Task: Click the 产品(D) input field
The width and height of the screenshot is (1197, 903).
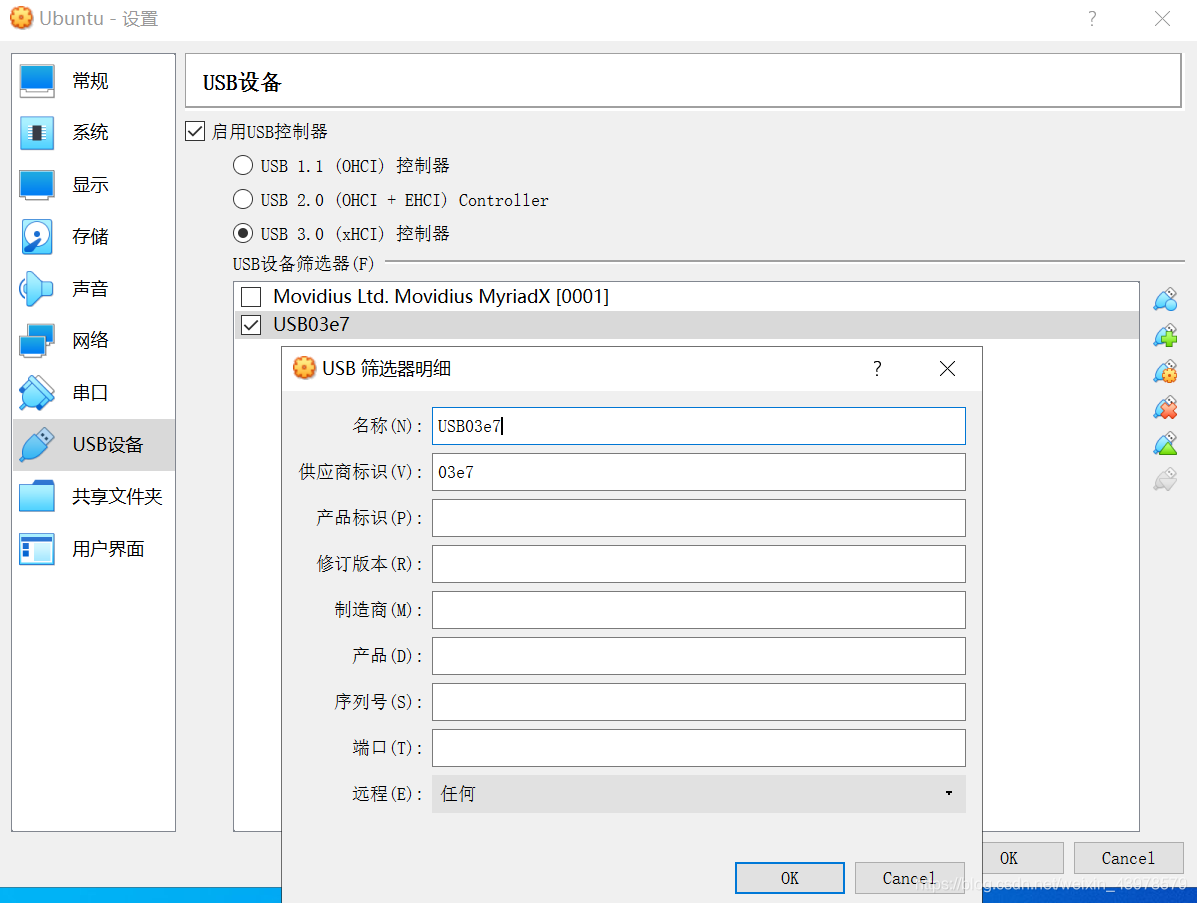Action: (699, 656)
